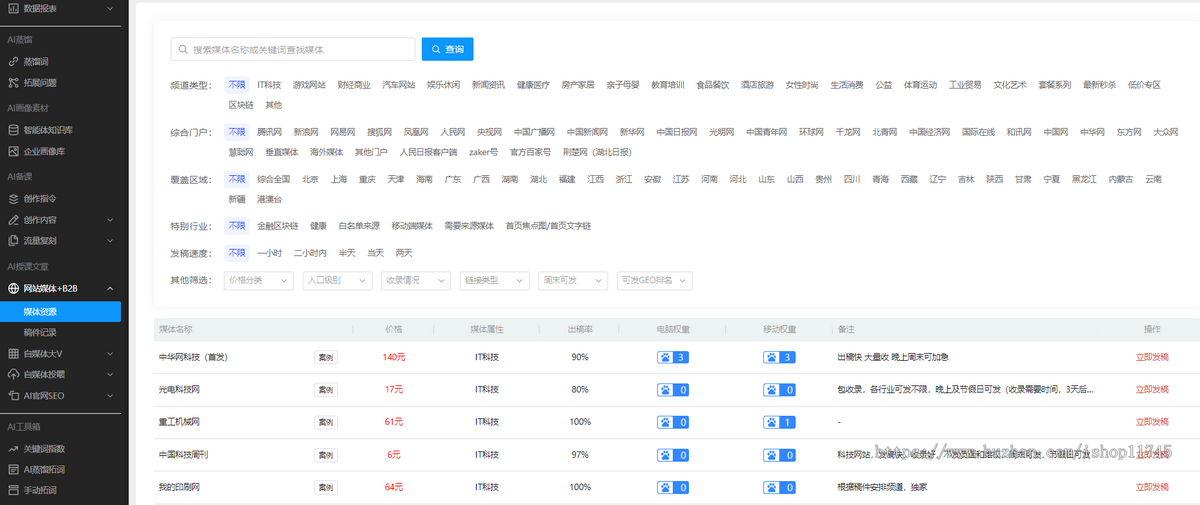This screenshot has height=505, width=1200.
Task: Select 不限 in 发稿速度 filter row
Action: point(236,253)
